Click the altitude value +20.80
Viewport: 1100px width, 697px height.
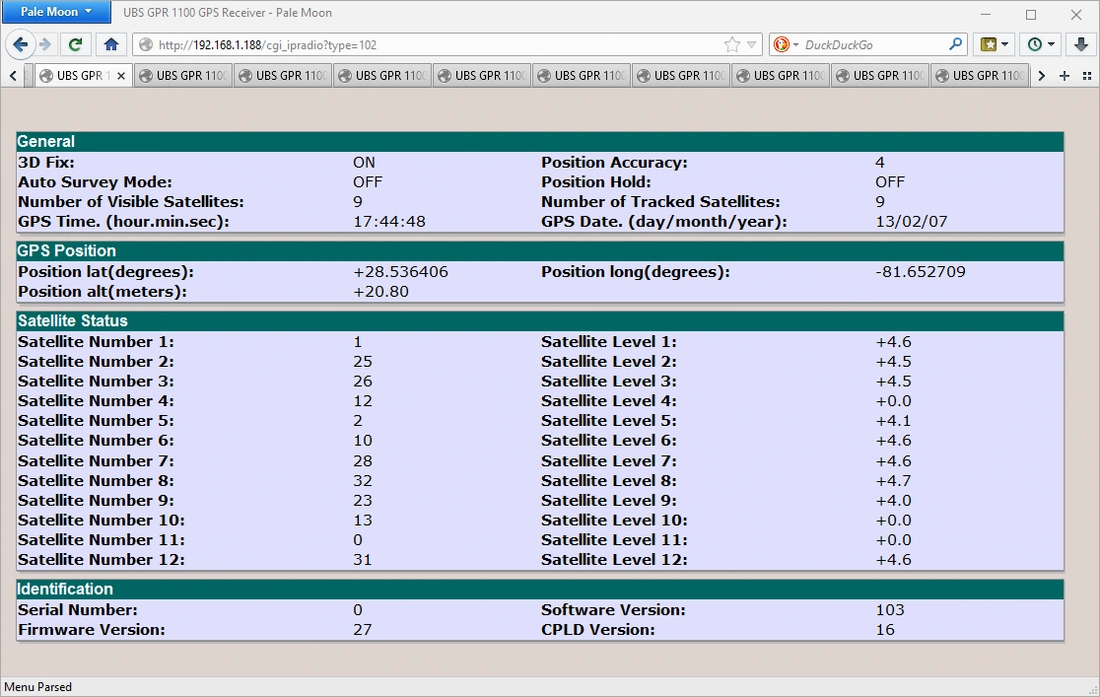pyautogui.click(x=381, y=291)
